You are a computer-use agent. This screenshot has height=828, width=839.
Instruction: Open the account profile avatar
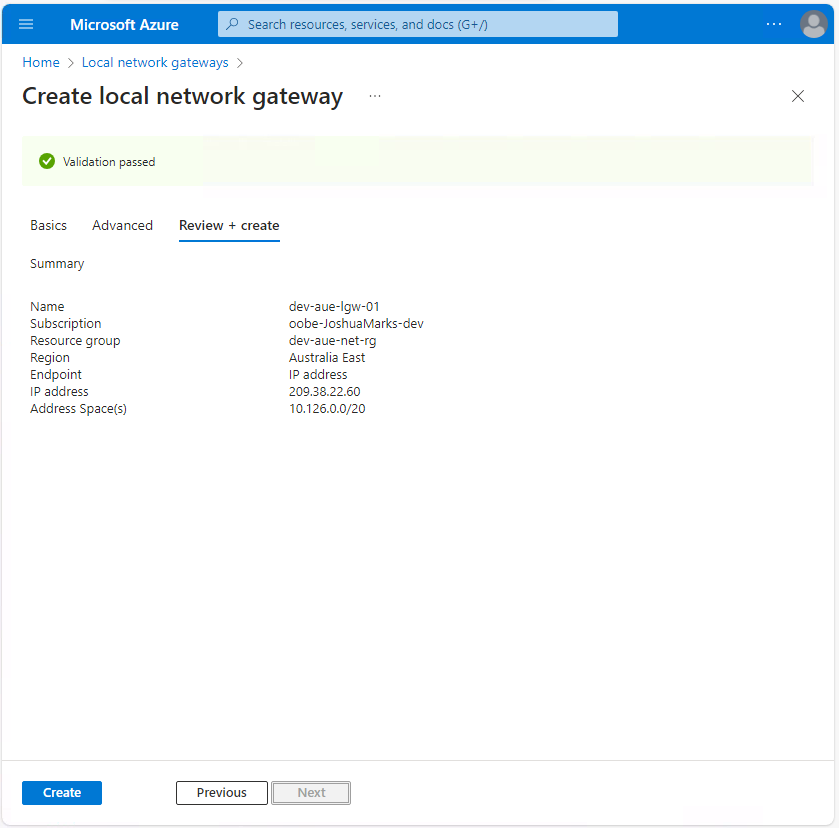coord(813,24)
